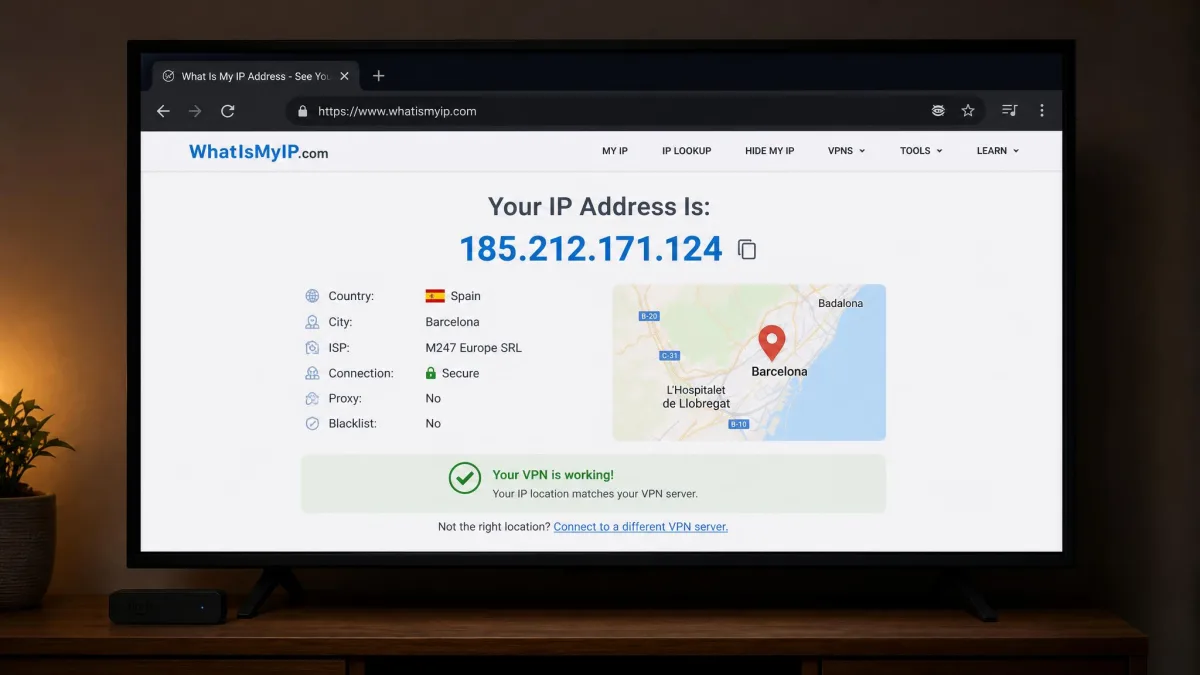This screenshot has height=675, width=1200.
Task: Click the red map pin over Barcelona
Action: [771, 343]
